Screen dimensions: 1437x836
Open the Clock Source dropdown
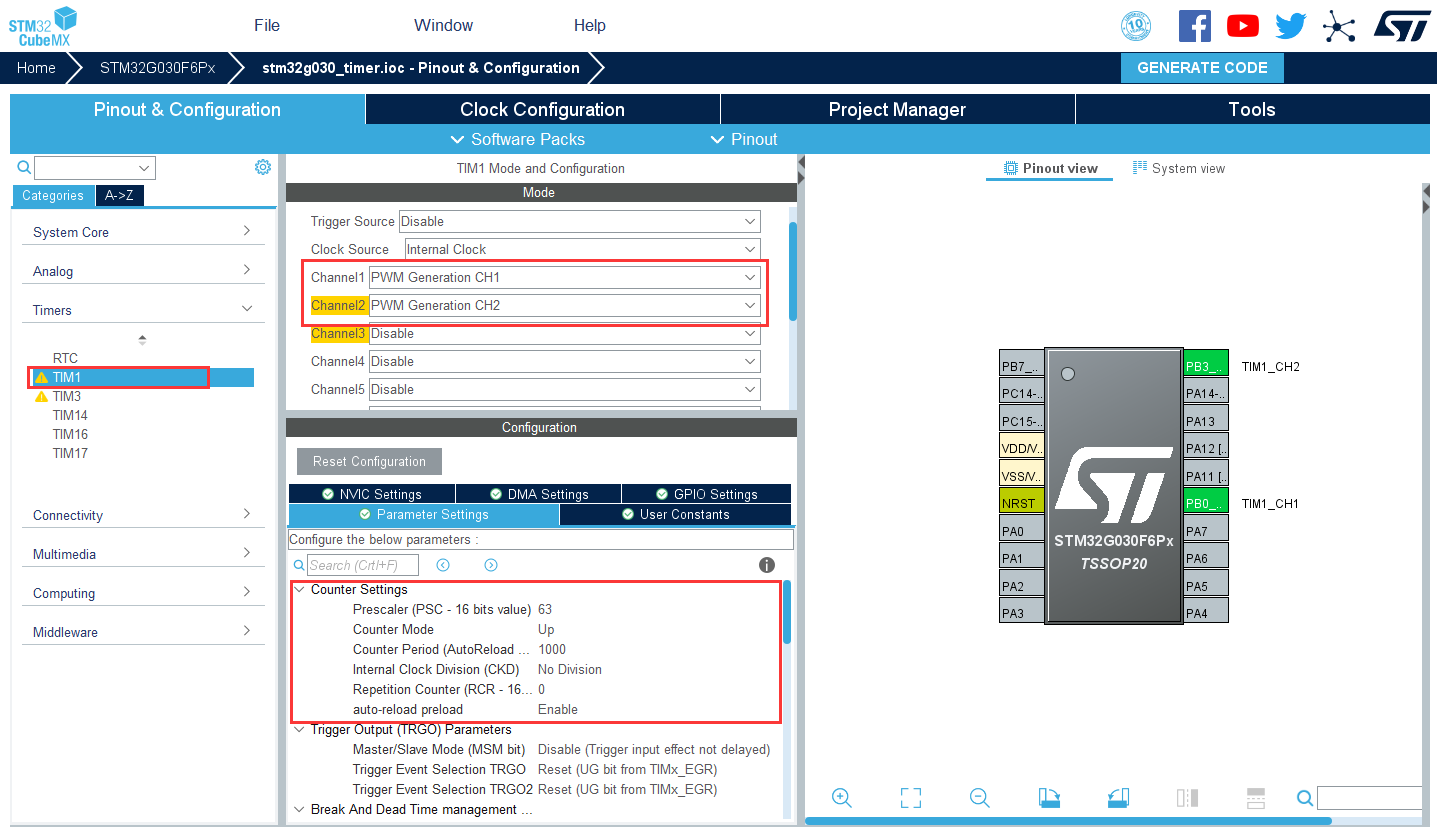(582, 249)
